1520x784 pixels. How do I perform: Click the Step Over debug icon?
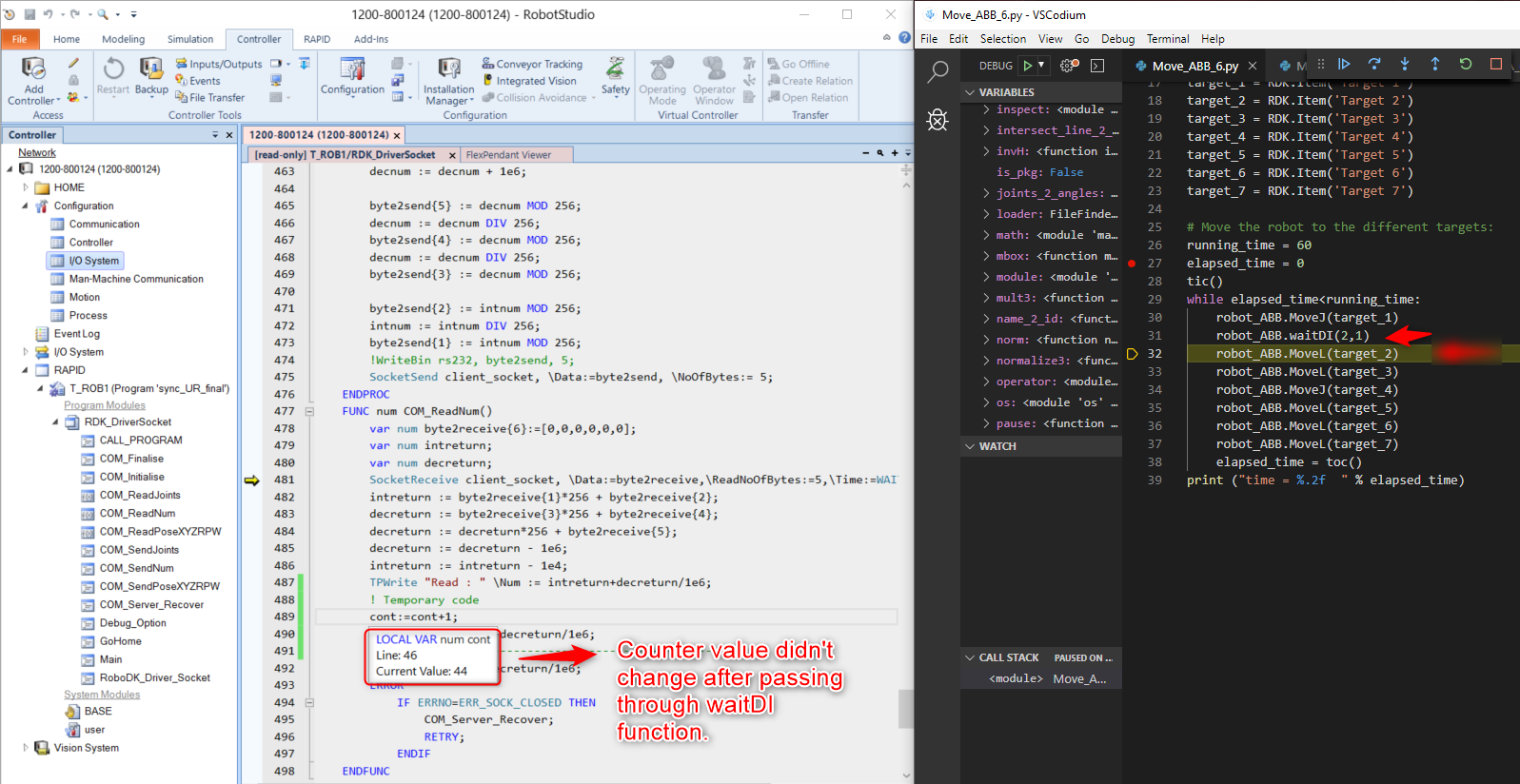[1374, 64]
